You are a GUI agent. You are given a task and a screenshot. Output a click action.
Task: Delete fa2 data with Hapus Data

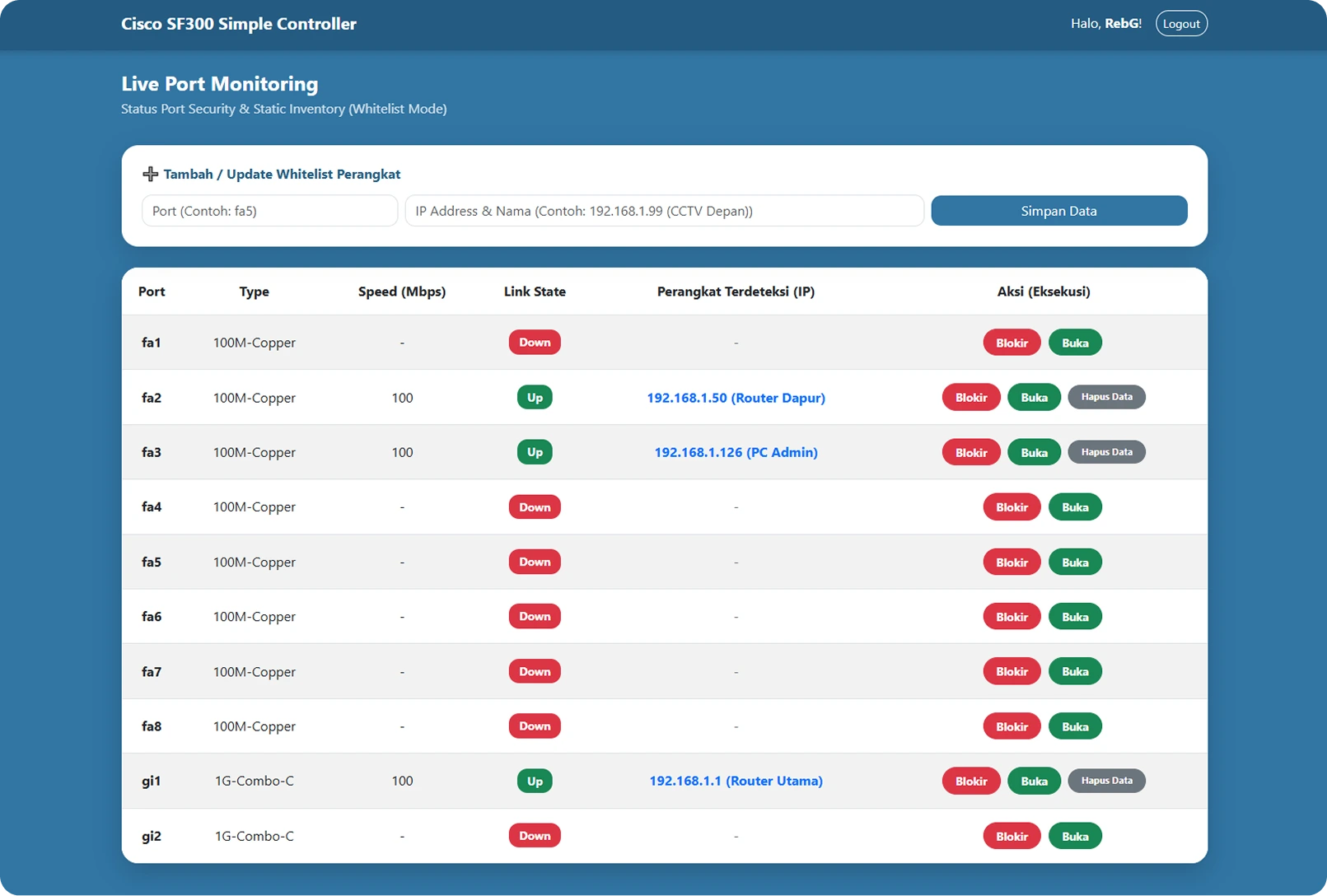[x=1106, y=397]
